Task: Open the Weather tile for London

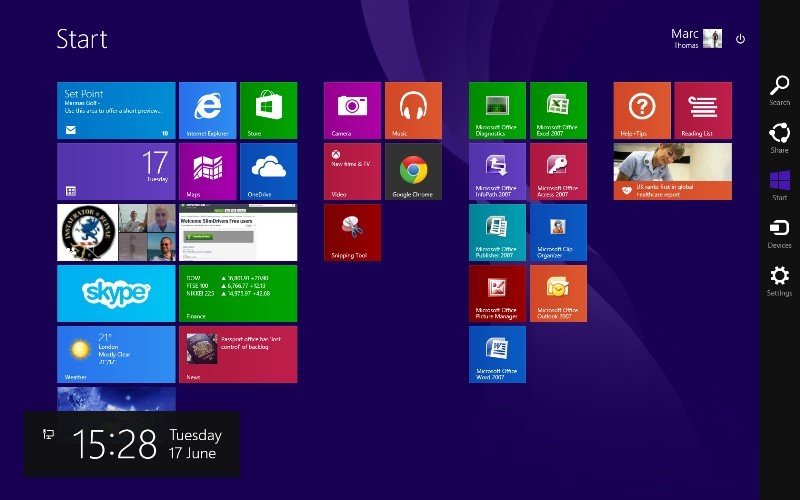Action: pyautogui.click(x=116, y=355)
